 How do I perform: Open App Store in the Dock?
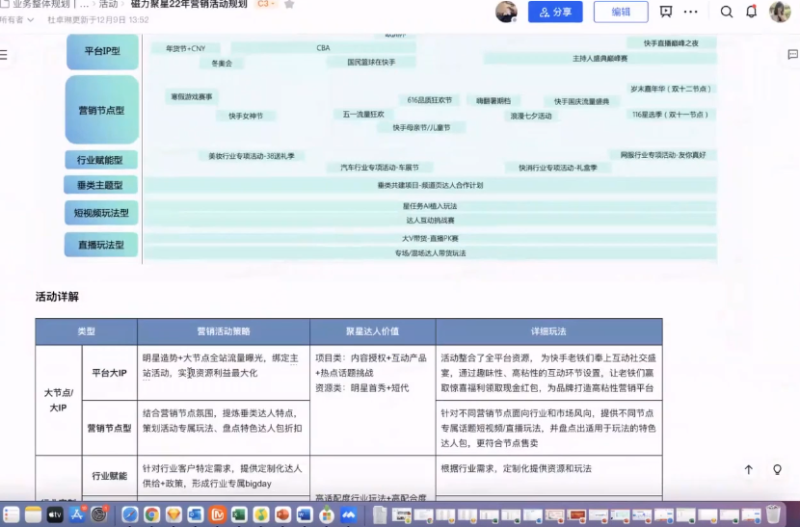pos(77,515)
